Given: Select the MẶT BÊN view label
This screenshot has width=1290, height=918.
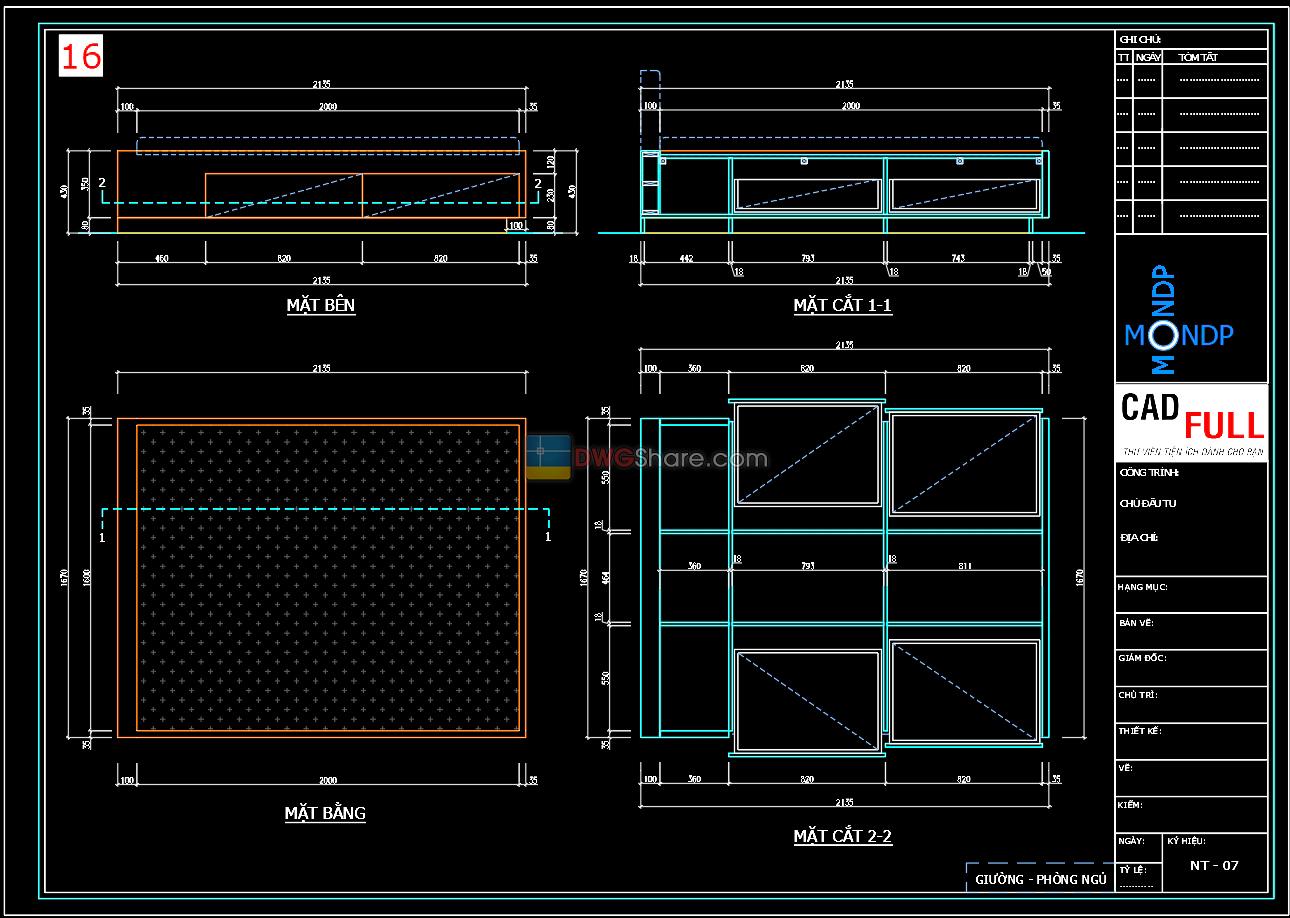Looking at the screenshot, I should pos(321,306).
